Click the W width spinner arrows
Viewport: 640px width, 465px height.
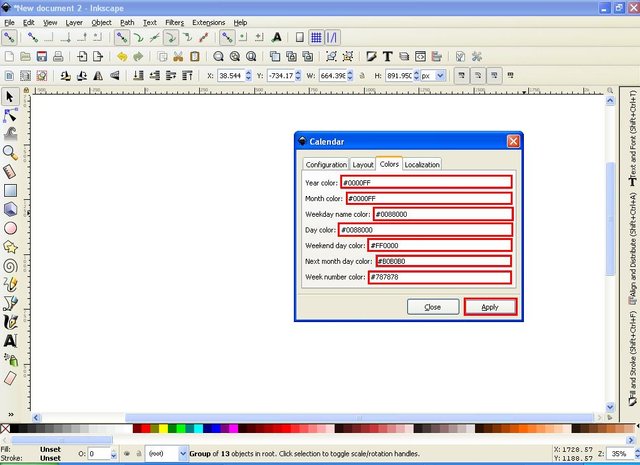[x=350, y=76]
